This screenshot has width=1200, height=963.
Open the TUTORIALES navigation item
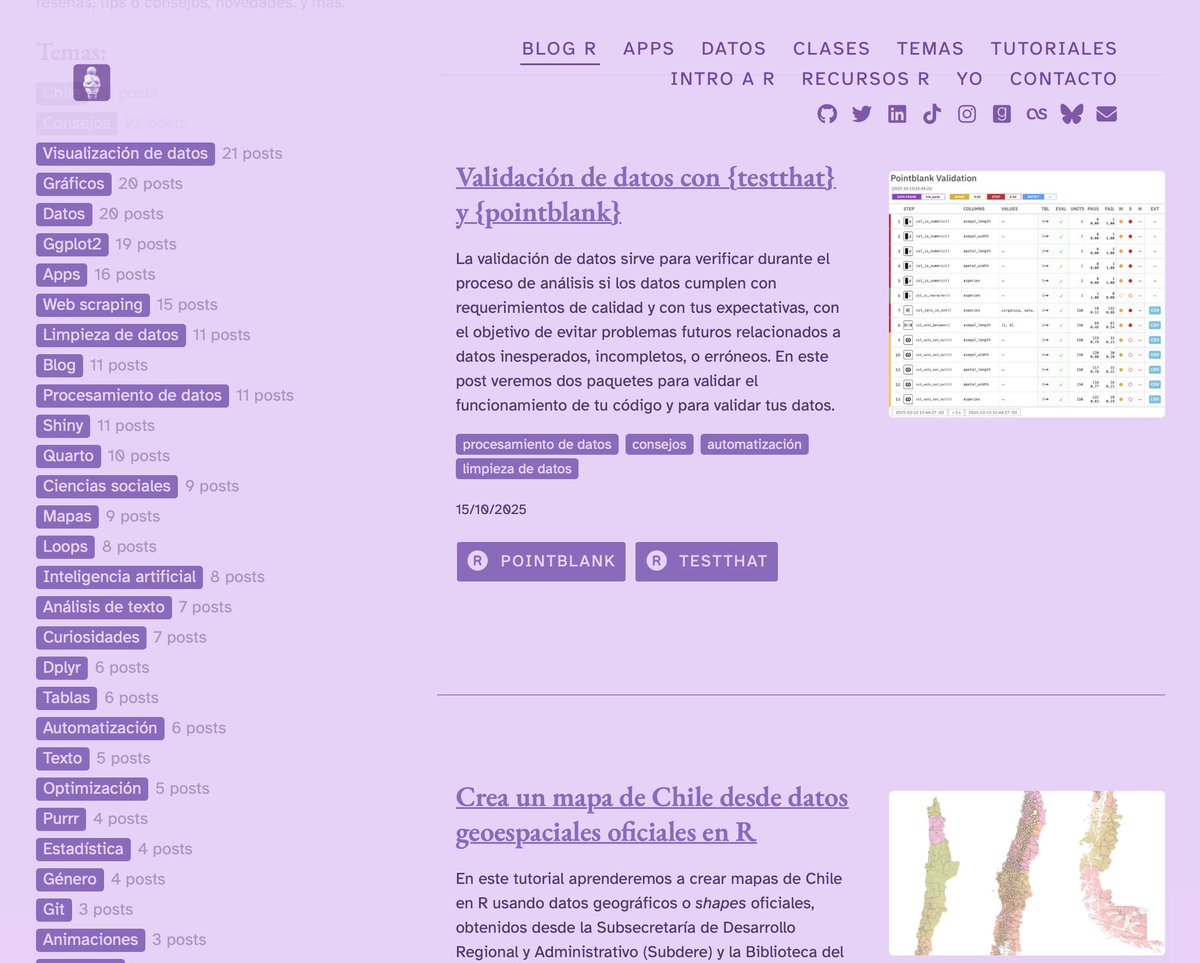[1054, 48]
